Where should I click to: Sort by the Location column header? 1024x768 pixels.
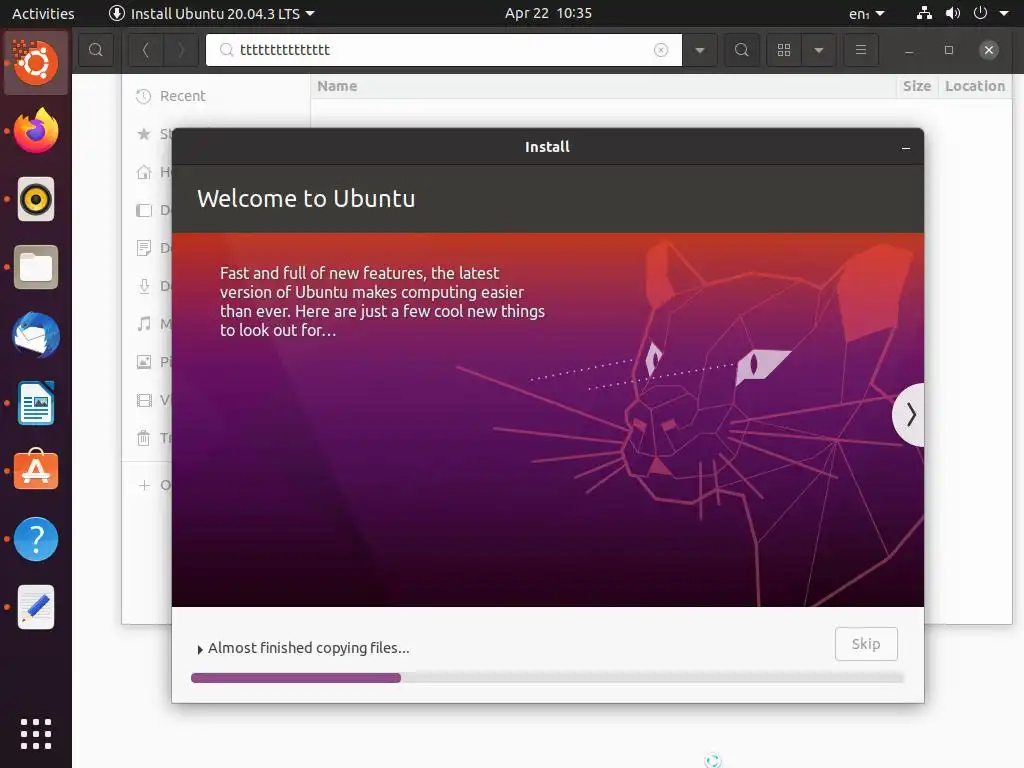click(975, 86)
